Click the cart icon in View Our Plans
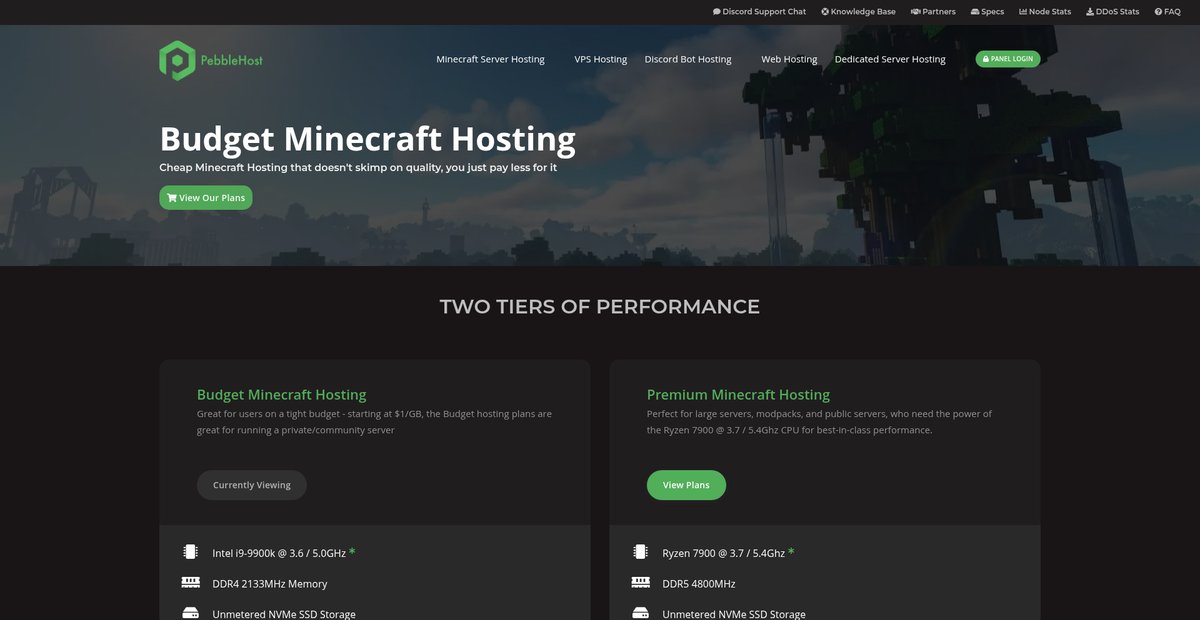Viewport: 1200px width, 620px height. pos(172,198)
